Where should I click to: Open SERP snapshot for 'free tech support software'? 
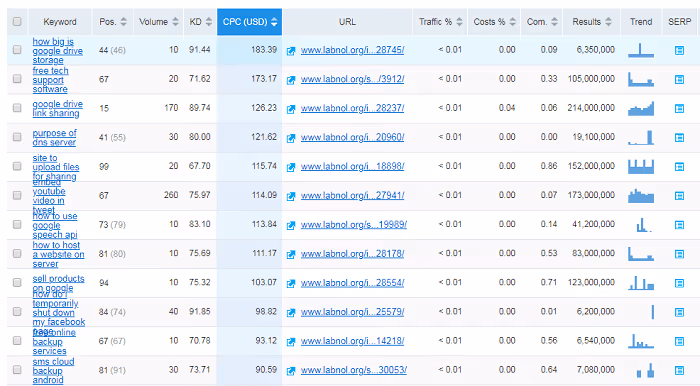[x=679, y=79]
